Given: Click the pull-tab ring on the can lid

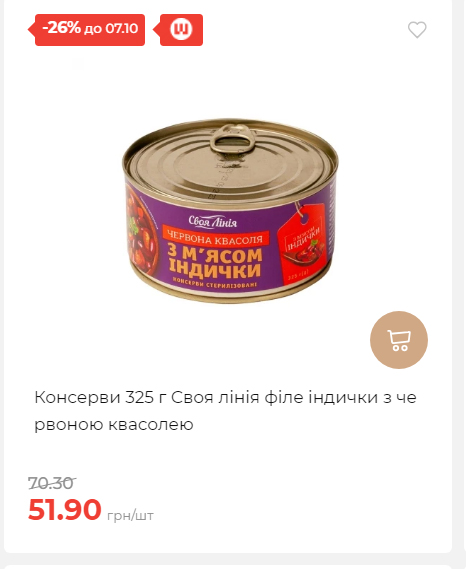Looking at the screenshot, I should tap(232, 141).
